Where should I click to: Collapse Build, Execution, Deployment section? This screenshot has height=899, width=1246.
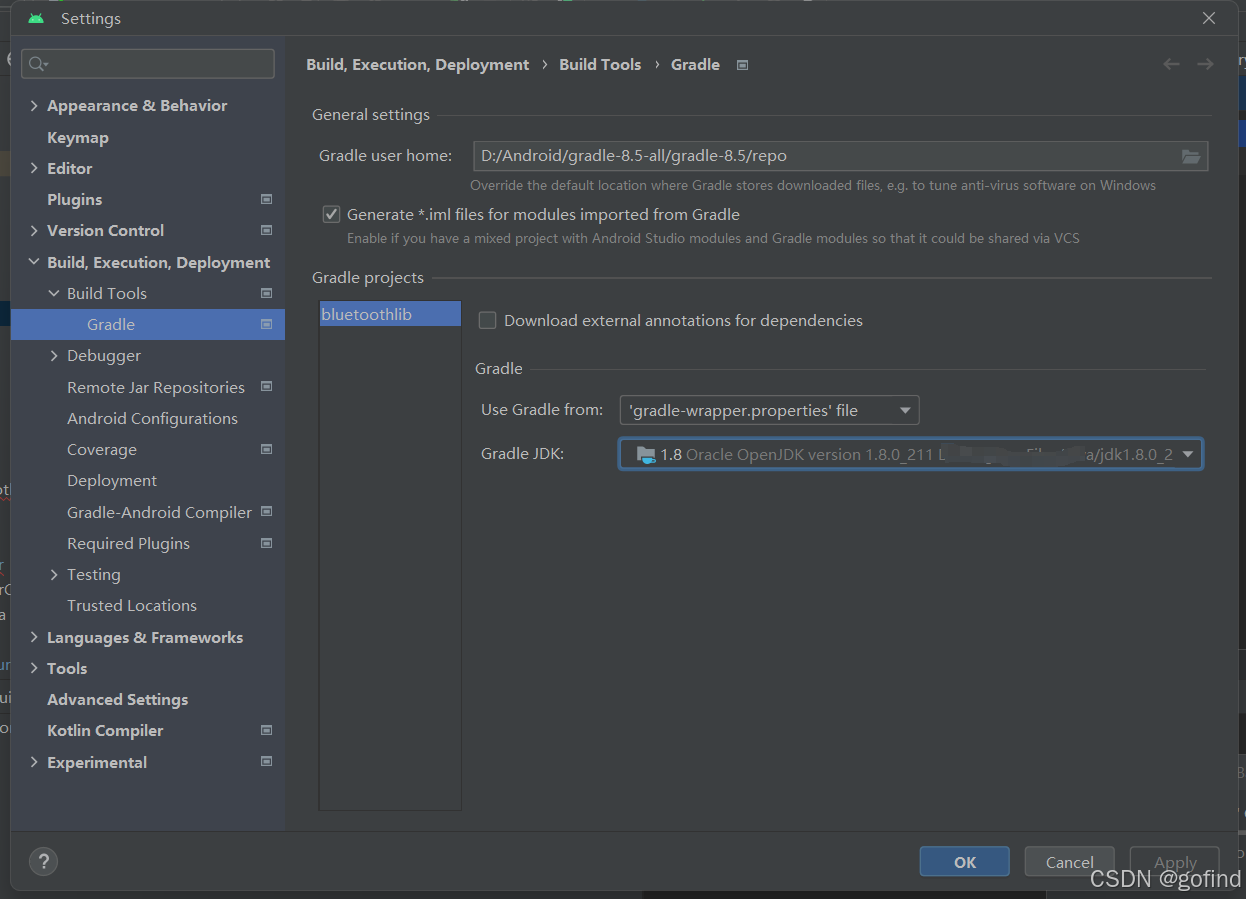pyautogui.click(x=35, y=262)
